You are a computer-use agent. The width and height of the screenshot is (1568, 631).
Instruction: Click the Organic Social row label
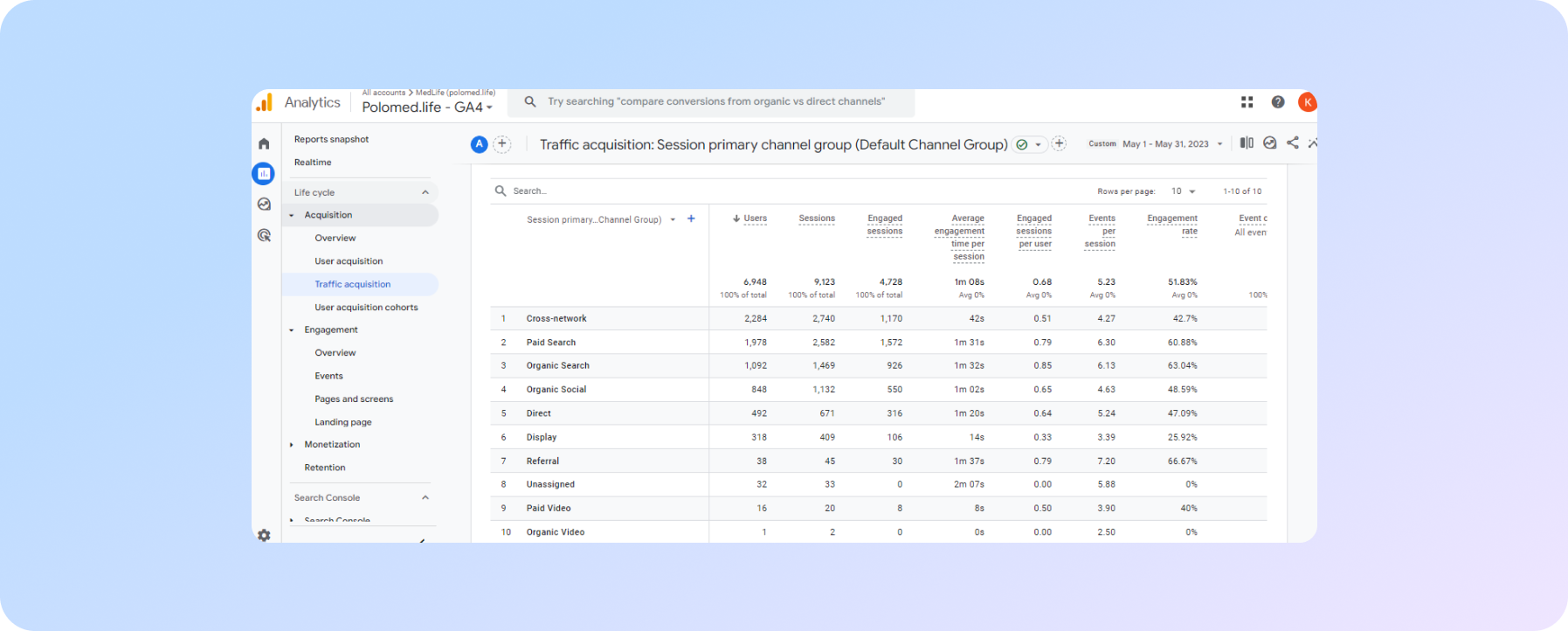[x=556, y=390]
